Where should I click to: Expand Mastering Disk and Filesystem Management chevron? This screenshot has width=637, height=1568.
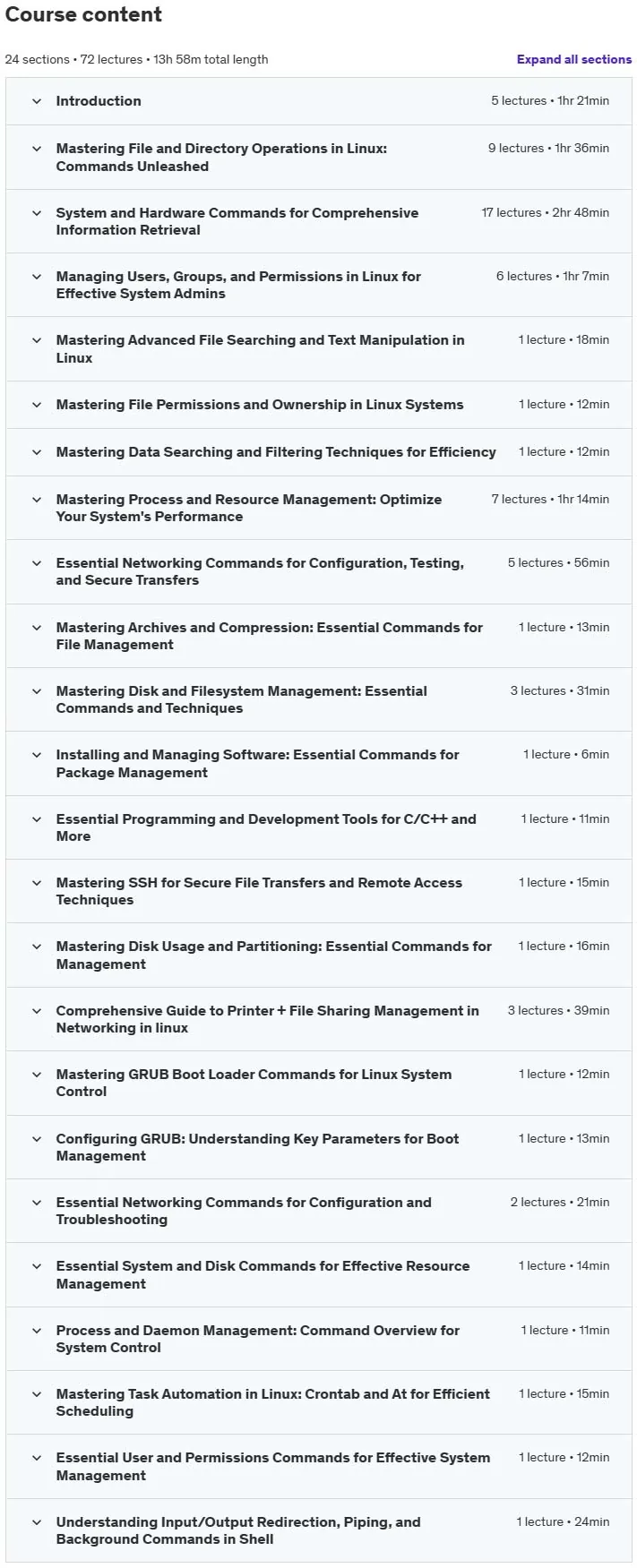37,691
